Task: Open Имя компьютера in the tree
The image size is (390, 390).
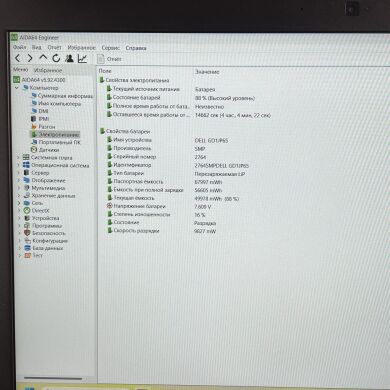Action: point(56,103)
